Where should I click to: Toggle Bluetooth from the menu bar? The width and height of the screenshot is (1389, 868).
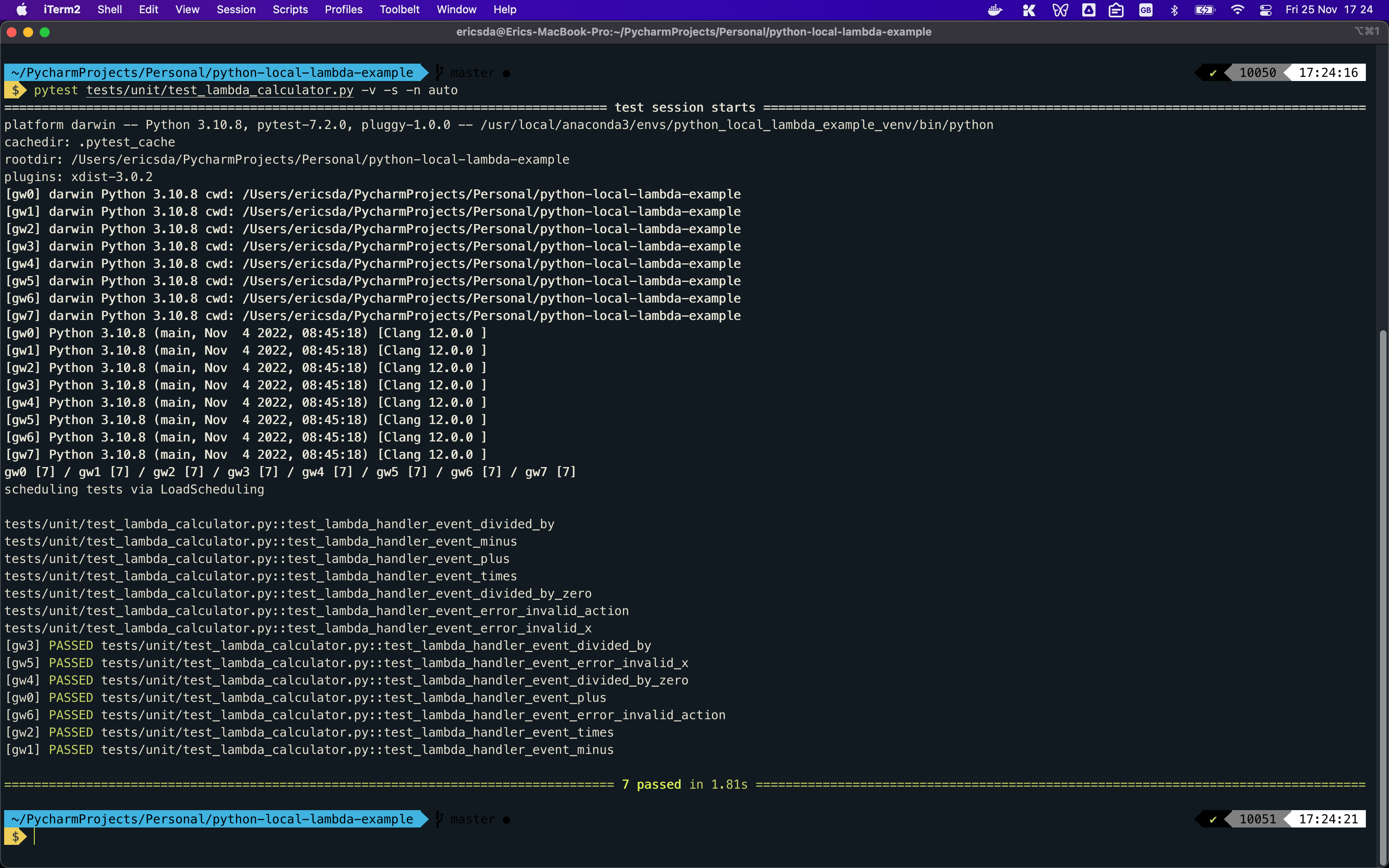[x=1174, y=10]
